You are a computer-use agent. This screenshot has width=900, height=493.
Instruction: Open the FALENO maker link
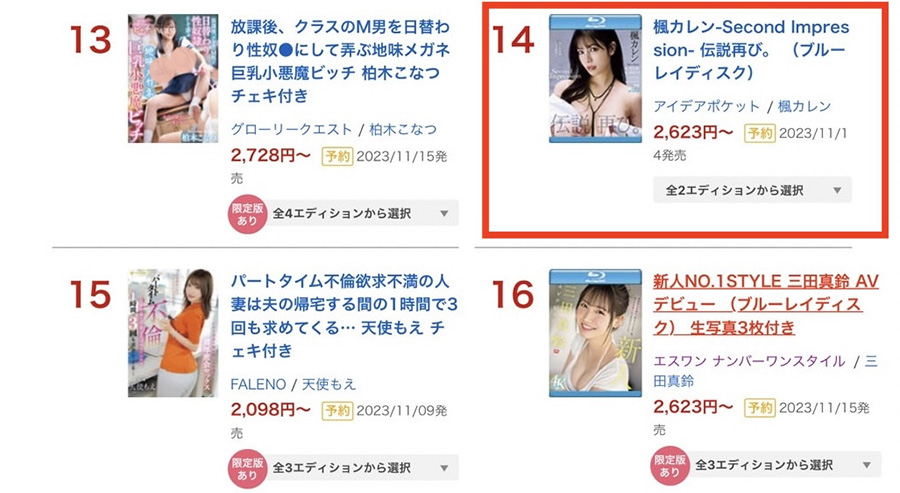click(x=258, y=384)
